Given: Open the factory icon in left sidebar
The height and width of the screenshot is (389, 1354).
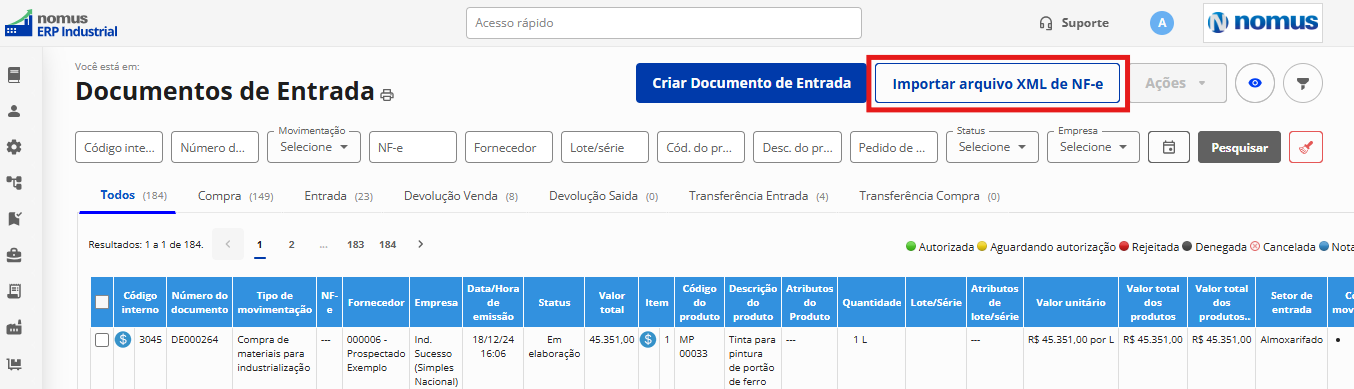Looking at the screenshot, I should coord(14,327).
